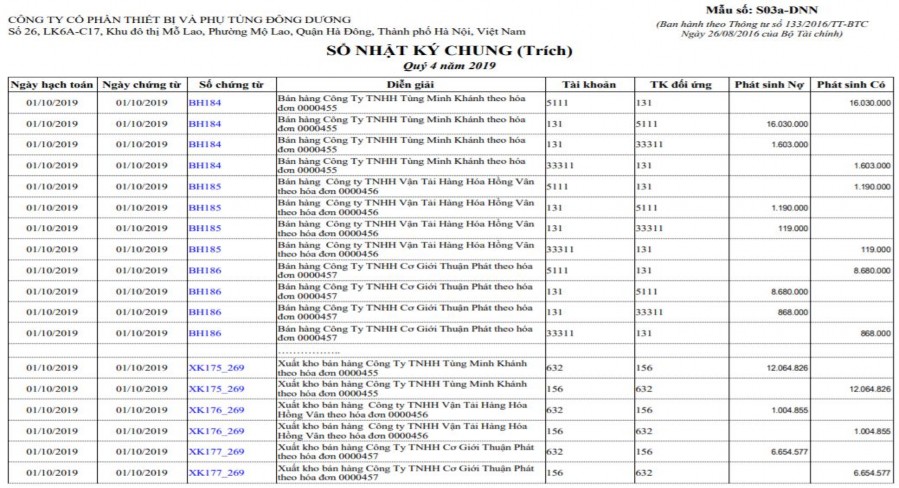This screenshot has width=899, height=488.
Task: Open BH184 link in the 1.603.000 debit row
Action: (205, 145)
